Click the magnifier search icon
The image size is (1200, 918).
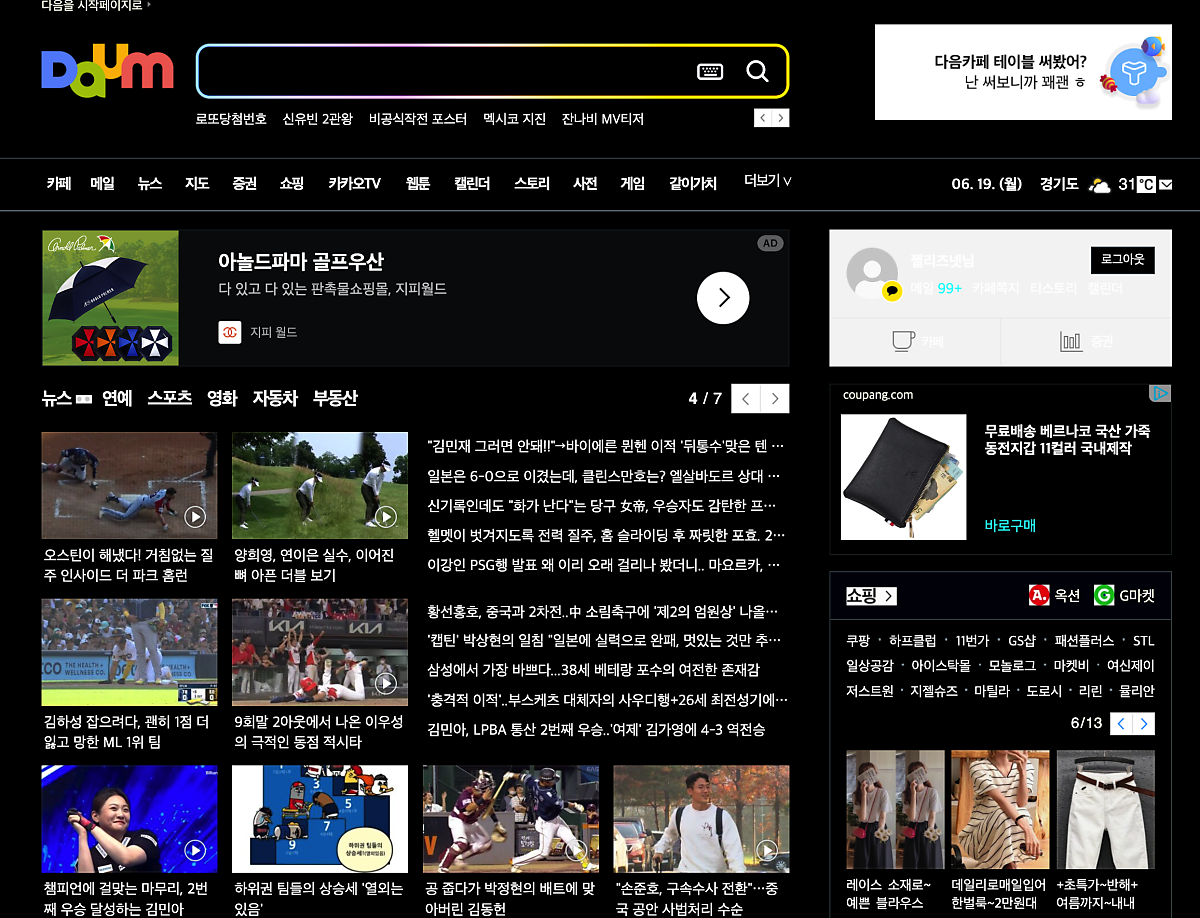757,71
